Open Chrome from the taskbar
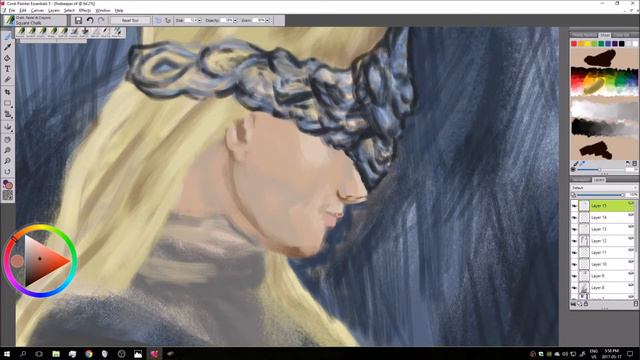 (89, 354)
